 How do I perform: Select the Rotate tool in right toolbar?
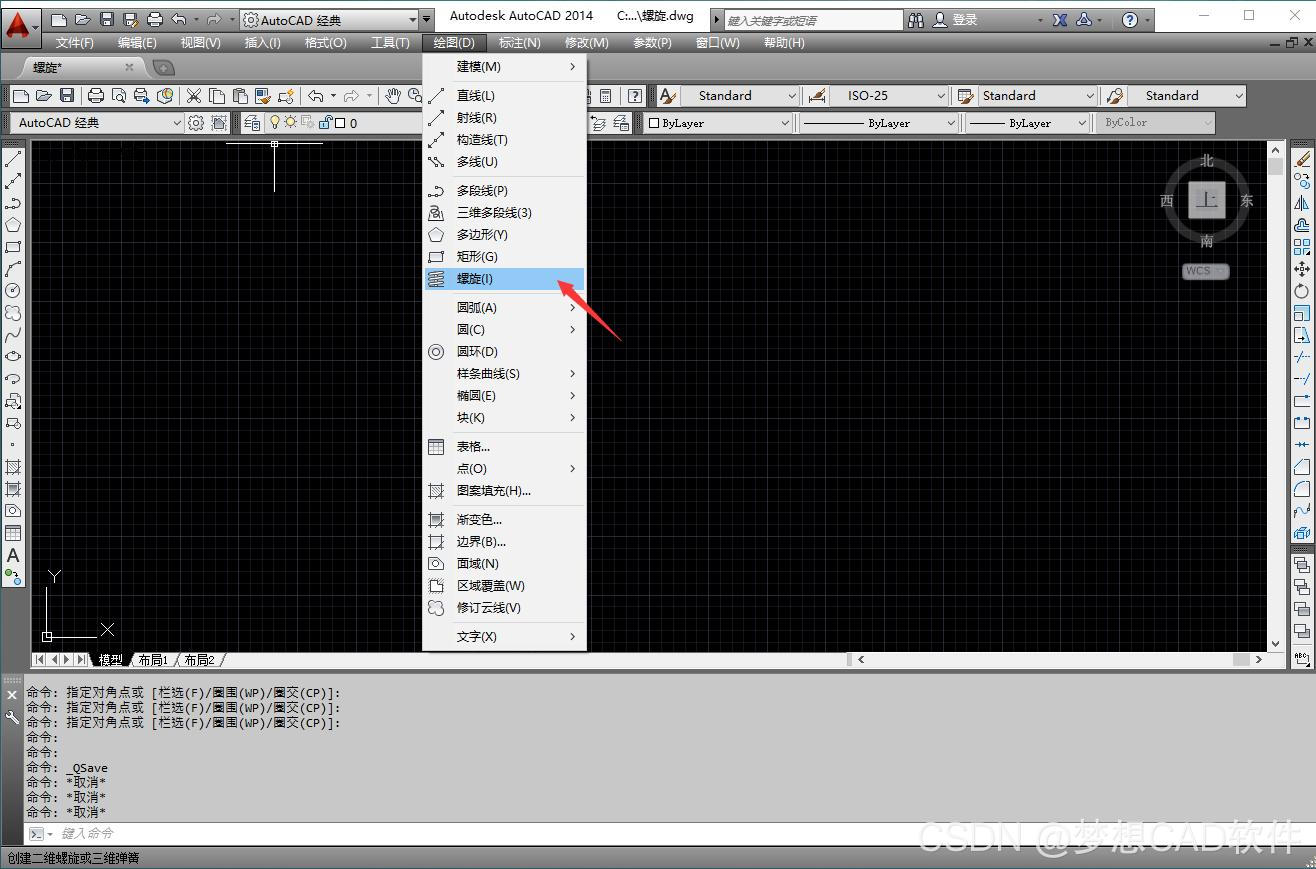[1302, 291]
